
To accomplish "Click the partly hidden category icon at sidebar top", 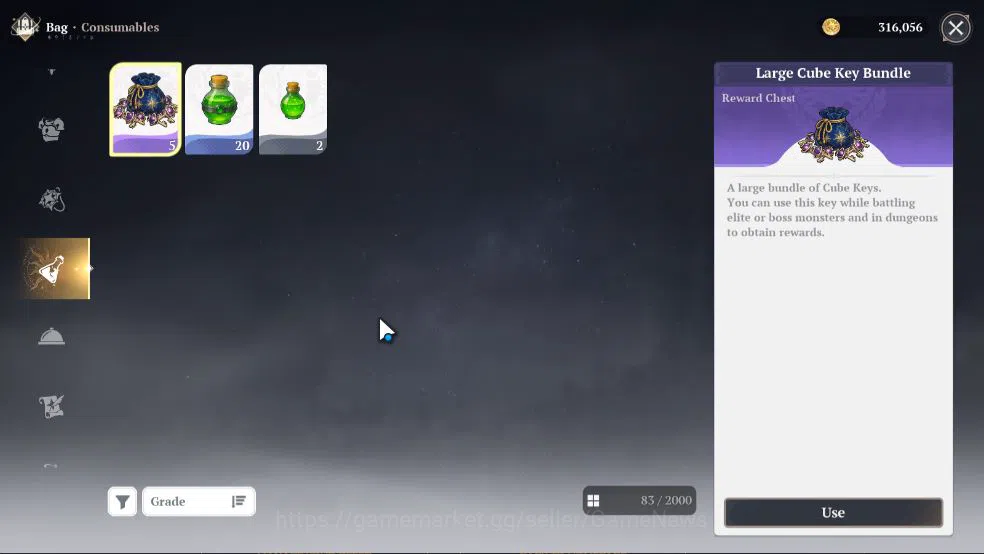I will point(51,72).
